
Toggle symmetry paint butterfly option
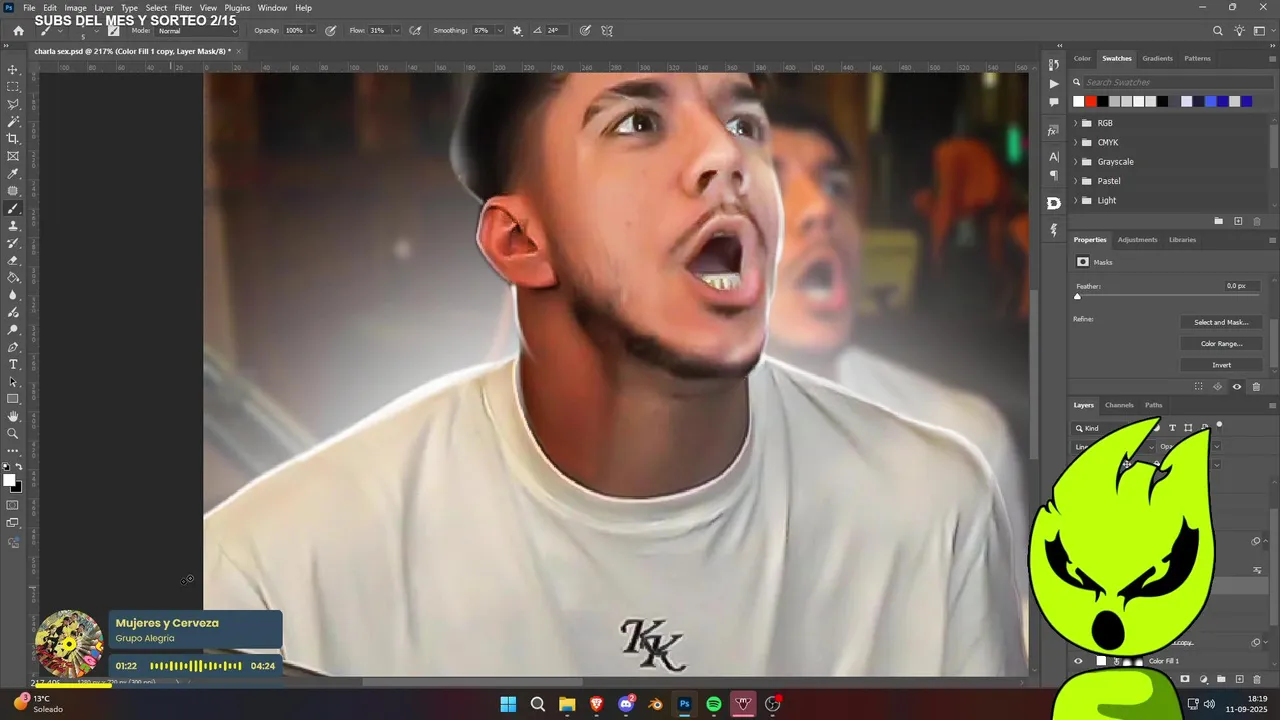pos(607,31)
